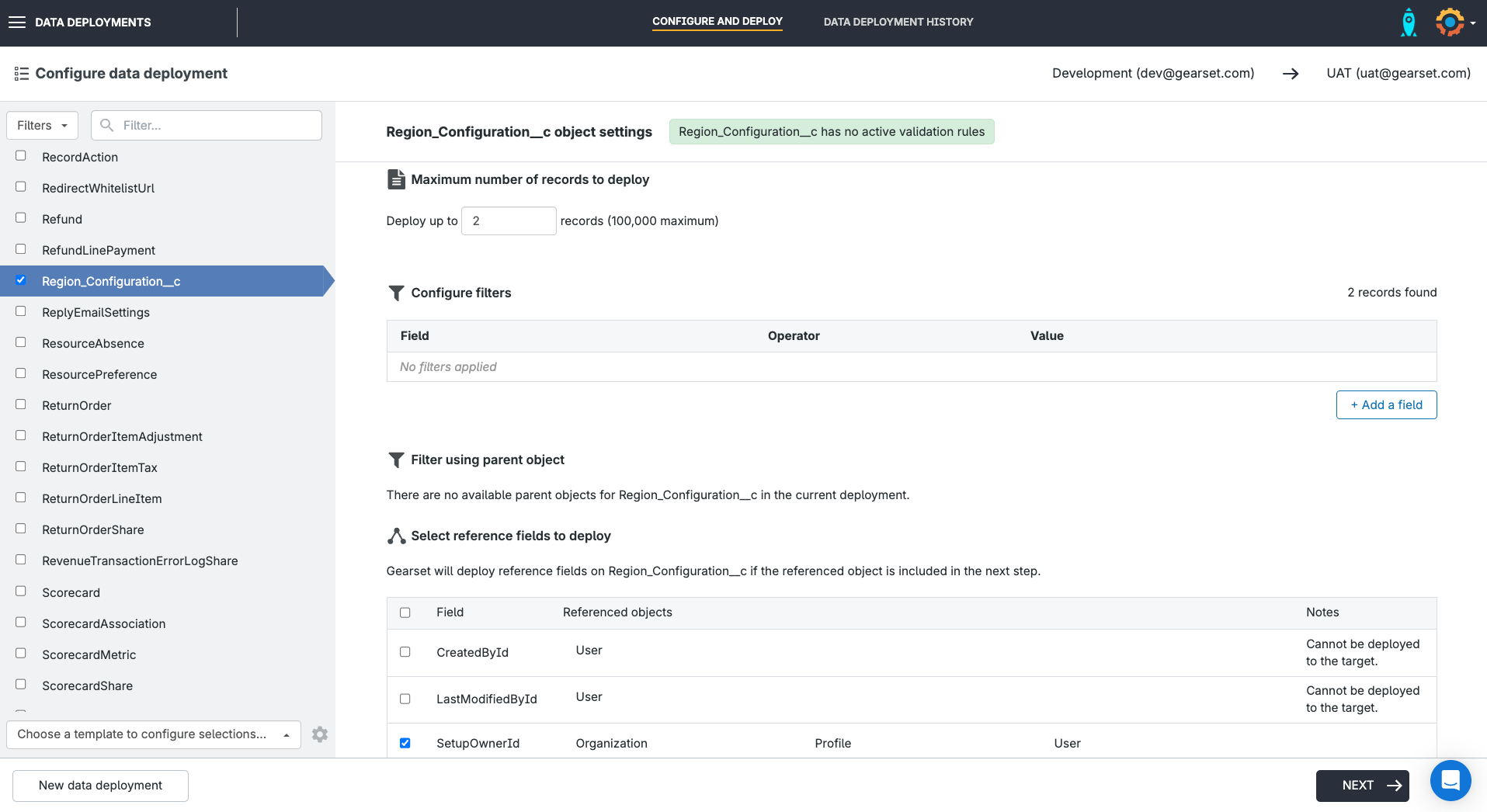The image size is (1487, 812).
Task: Click the template settings gear icon
Action: [320, 734]
